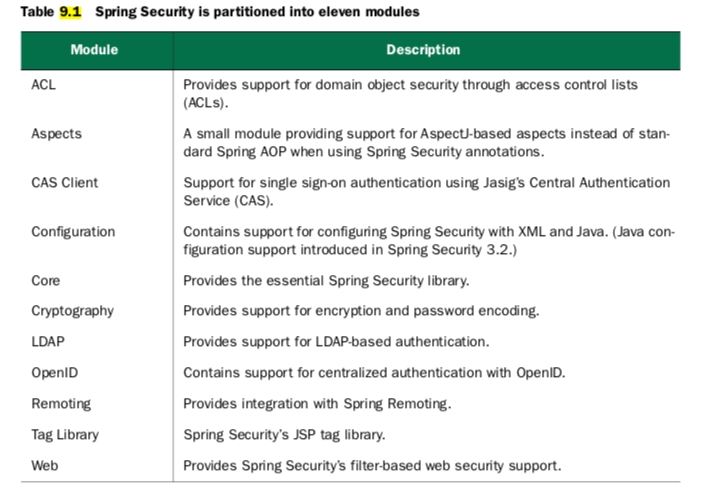Select the LDAP module cell
Screen dimensions: 710x488
point(48,342)
